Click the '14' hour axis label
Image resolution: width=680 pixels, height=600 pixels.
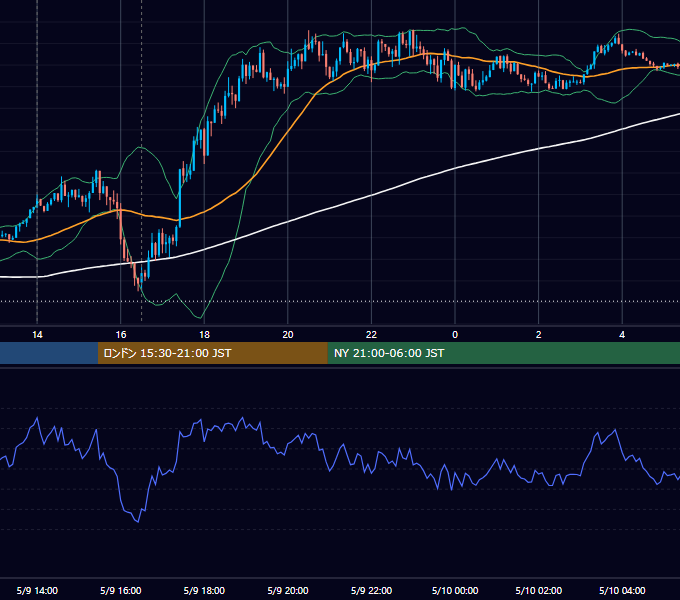pyautogui.click(x=37, y=335)
